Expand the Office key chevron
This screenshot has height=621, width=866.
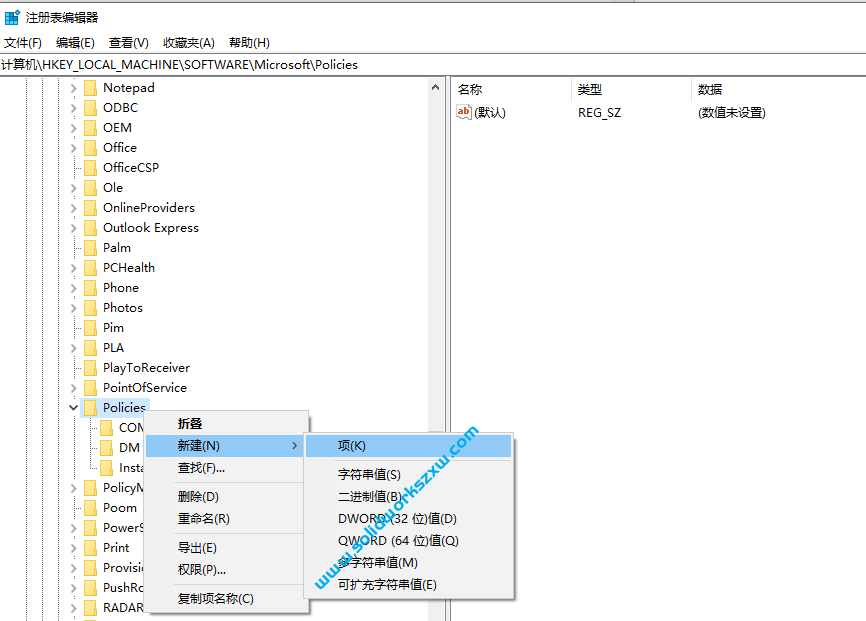click(72, 147)
